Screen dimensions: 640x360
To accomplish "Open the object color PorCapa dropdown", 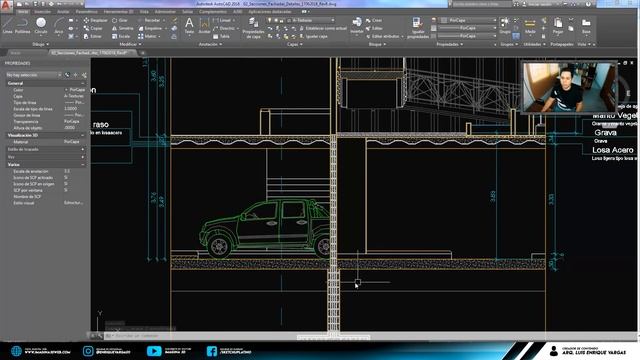I will [468, 20].
